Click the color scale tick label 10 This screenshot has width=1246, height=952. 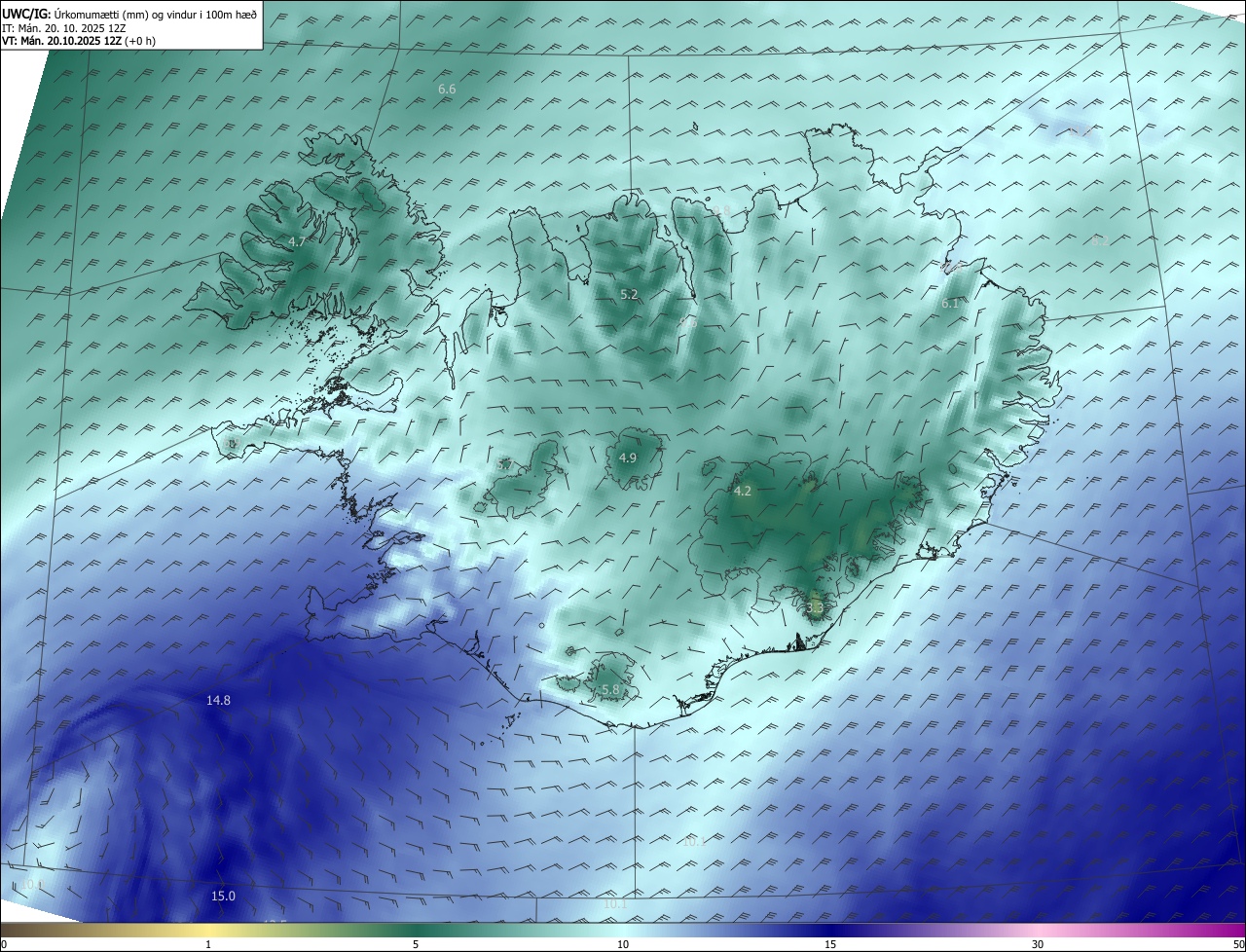point(623,945)
